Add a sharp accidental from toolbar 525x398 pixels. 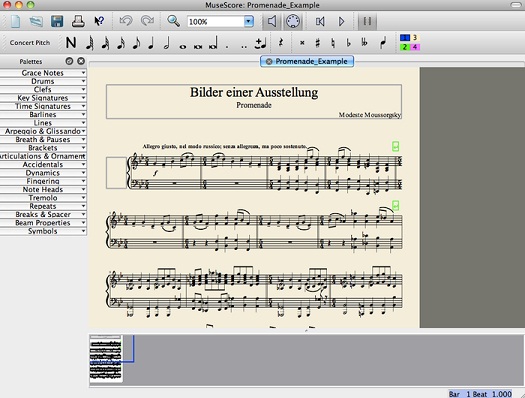317,43
